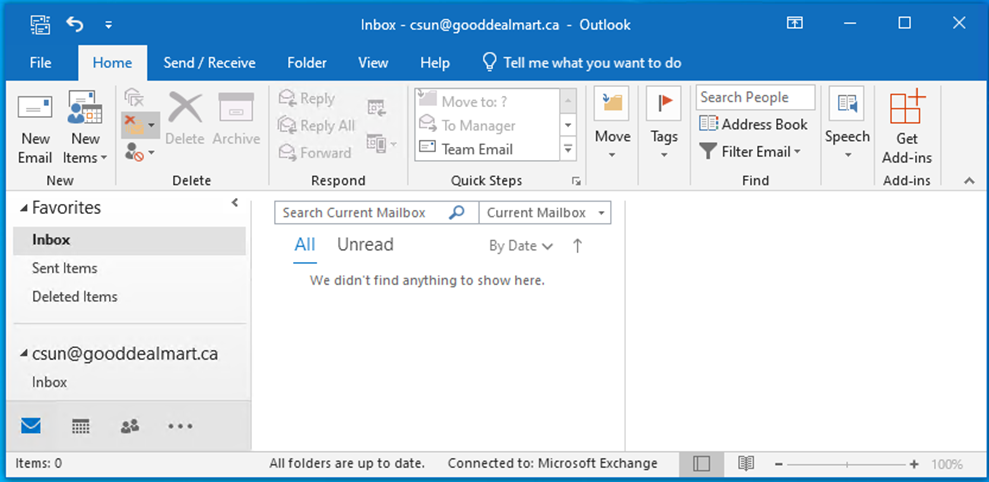Click the Ignore conversation icon
The image size is (989, 482).
tap(134, 98)
